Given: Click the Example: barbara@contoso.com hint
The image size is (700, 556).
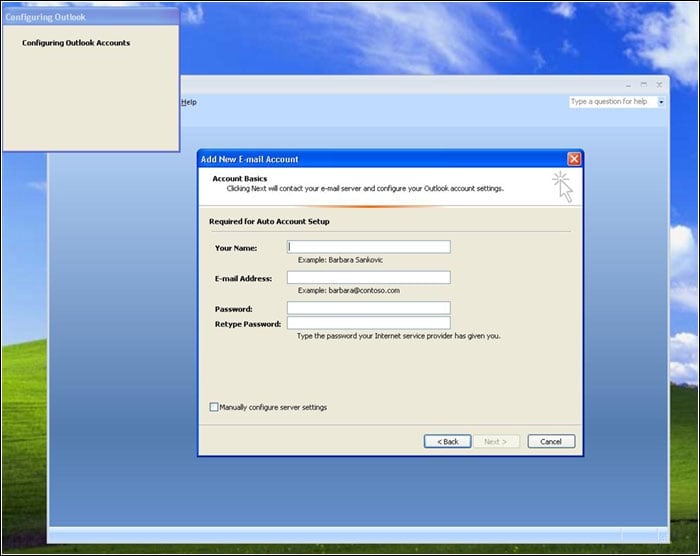Looking at the screenshot, I should coord(349,290).
